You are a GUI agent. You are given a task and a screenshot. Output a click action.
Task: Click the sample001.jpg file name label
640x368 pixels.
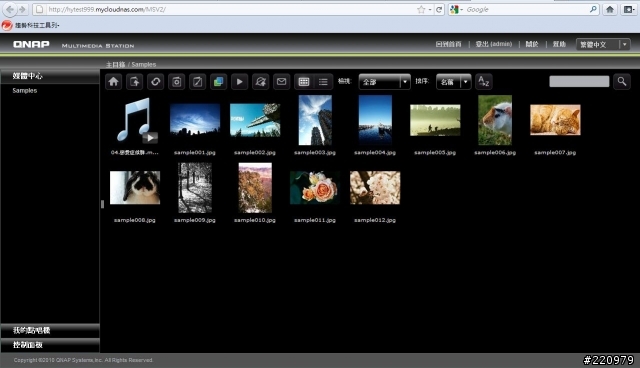click(195, 153)
